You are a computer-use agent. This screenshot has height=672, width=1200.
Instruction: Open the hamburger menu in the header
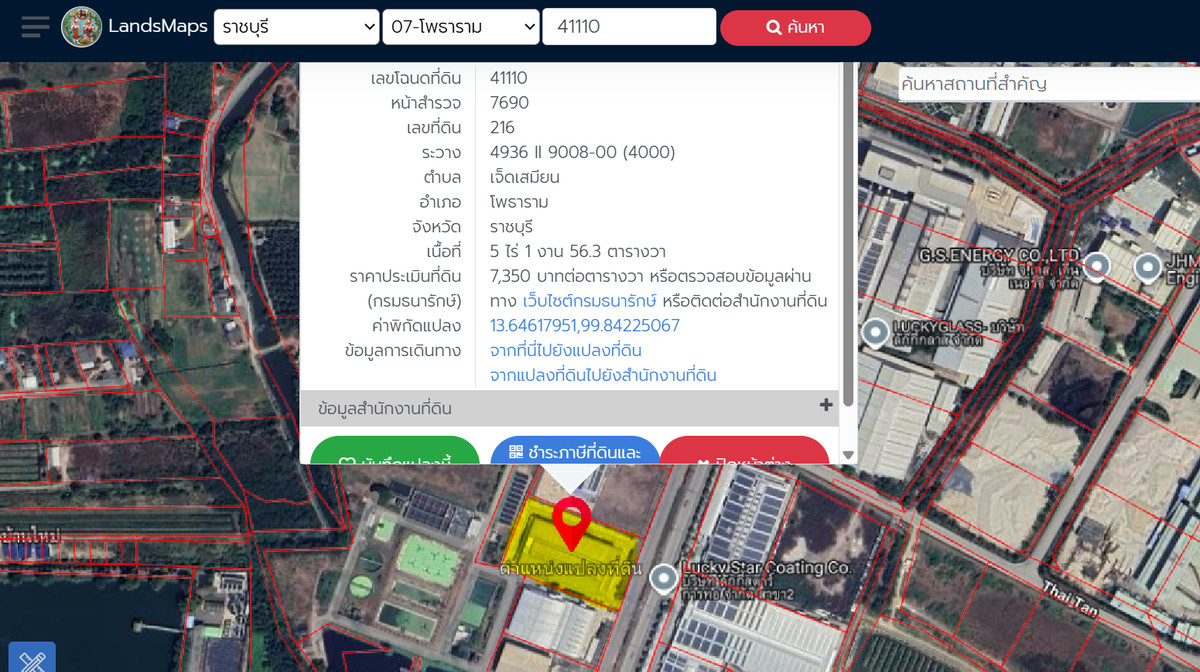click(35, 27)
